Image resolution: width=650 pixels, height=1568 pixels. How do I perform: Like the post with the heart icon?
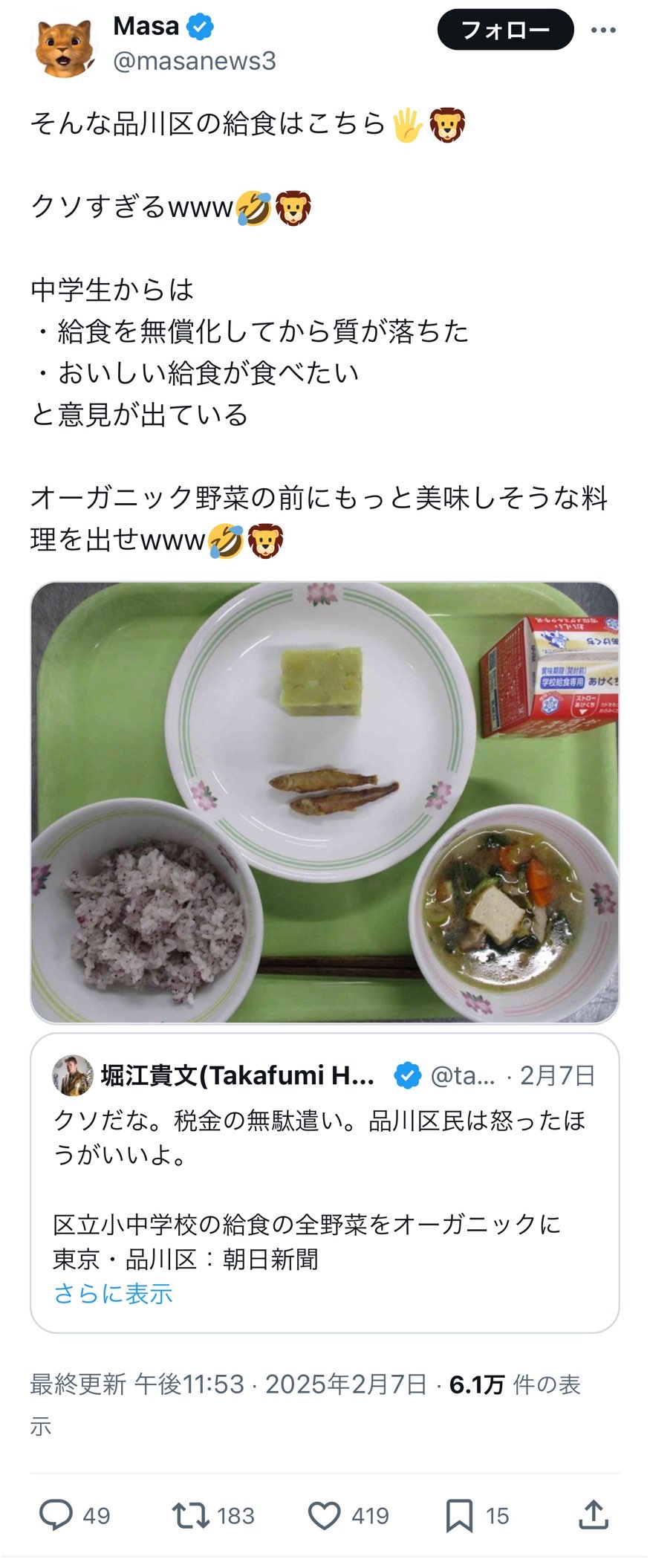pyautogui.click(x=324, y=1515)
